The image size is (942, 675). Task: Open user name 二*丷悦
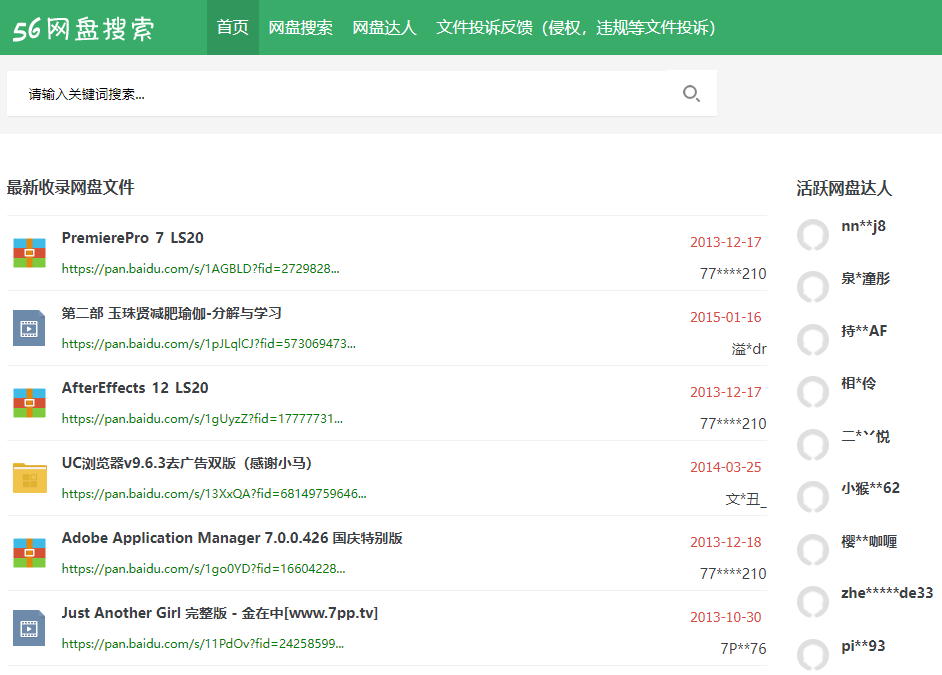click(866, 436)
